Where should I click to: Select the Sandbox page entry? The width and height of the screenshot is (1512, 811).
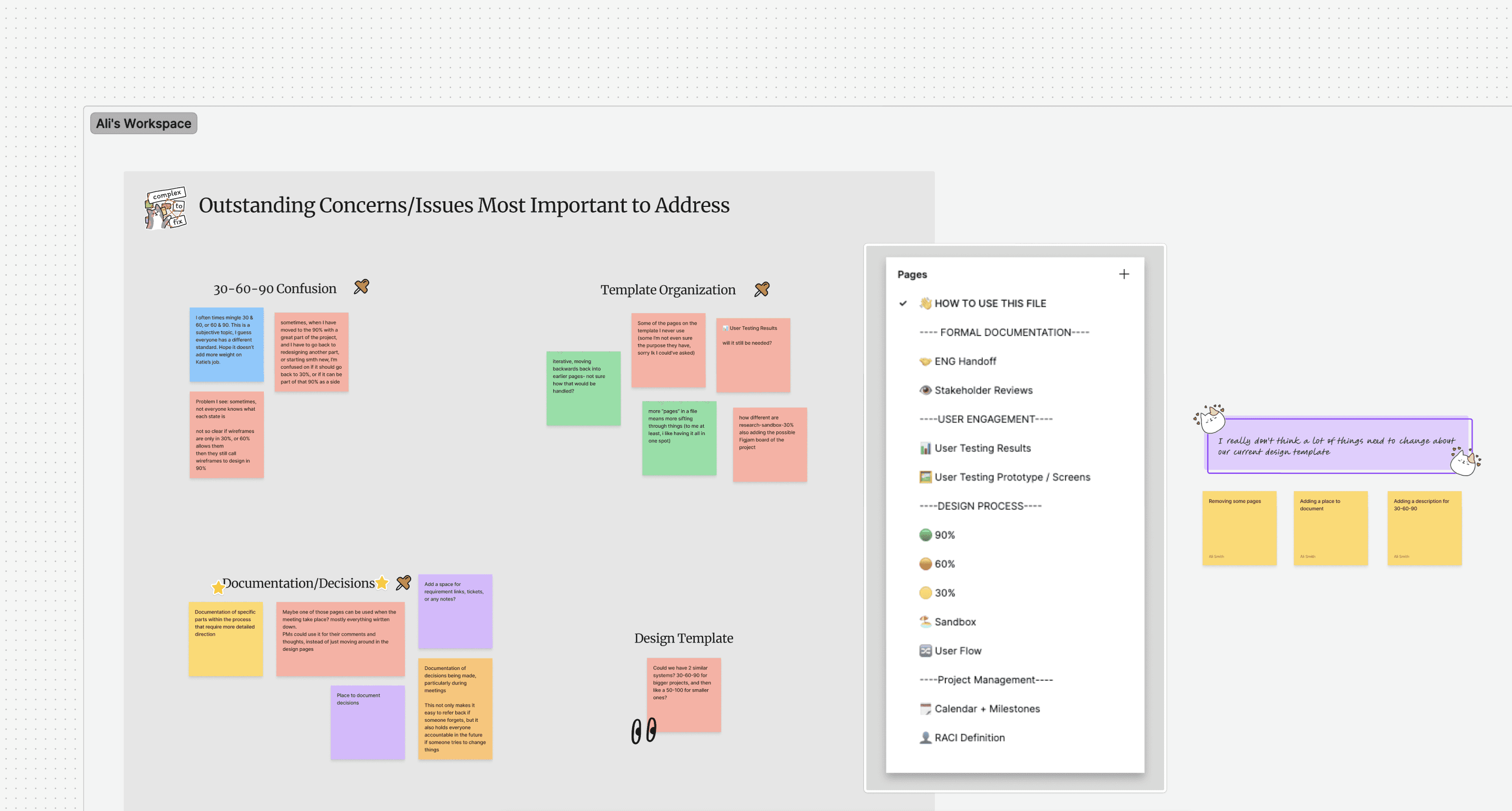pyautogui.click(x=955, y=622)
